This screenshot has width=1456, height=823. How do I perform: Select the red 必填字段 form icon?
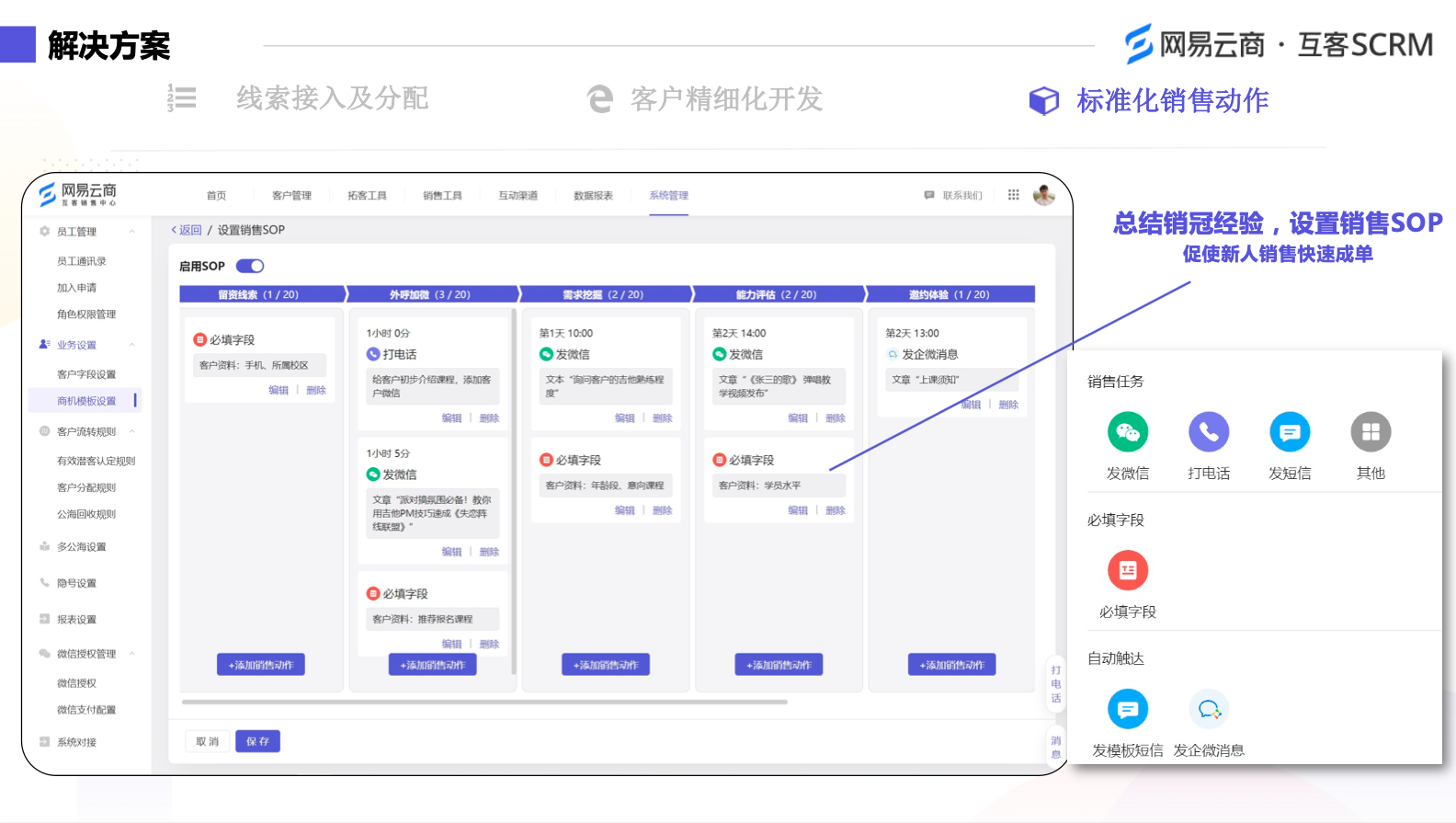(1128, 571)
